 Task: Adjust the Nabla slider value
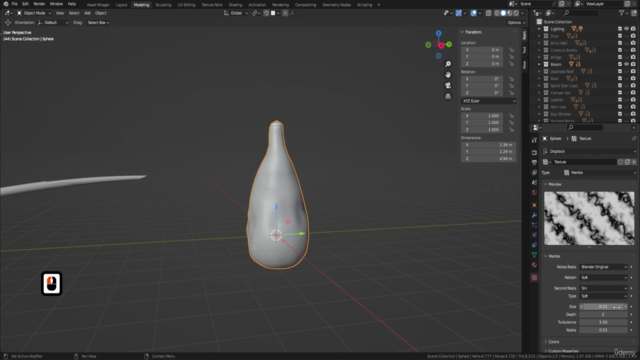(604, 330)
